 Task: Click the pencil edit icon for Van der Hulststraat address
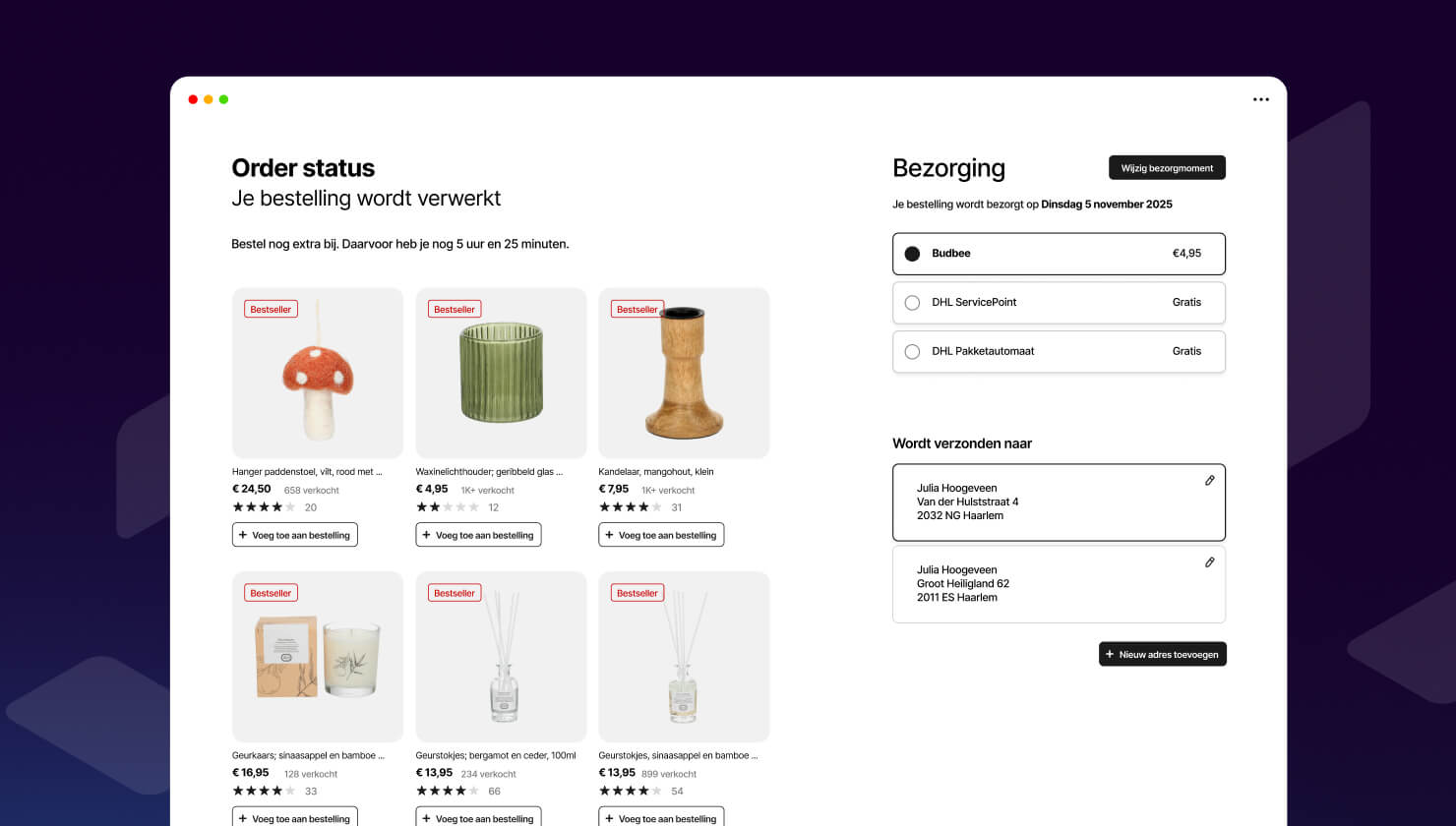tap(1210, 481)
